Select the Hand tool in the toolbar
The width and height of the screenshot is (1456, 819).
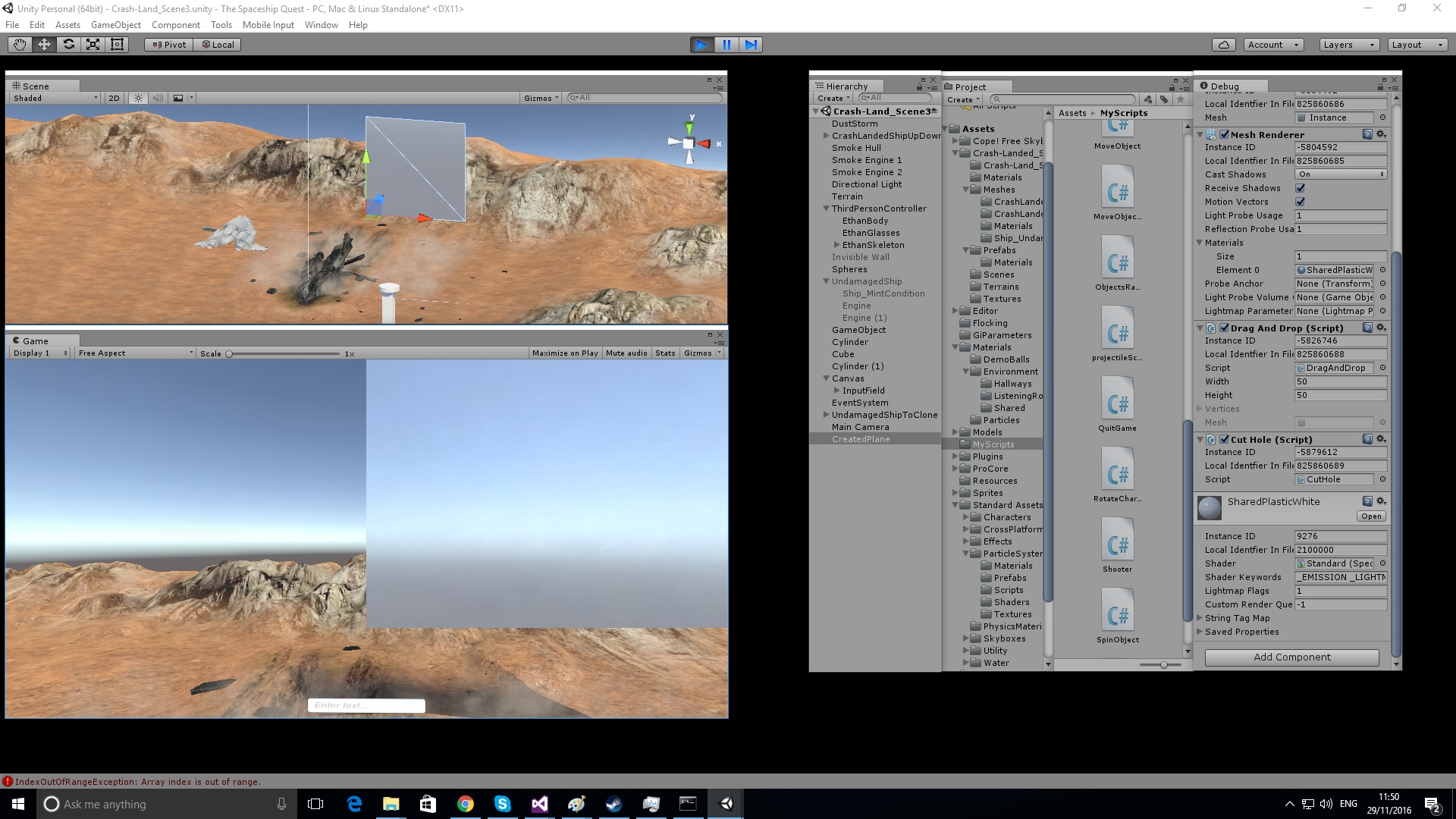point(18,44)
